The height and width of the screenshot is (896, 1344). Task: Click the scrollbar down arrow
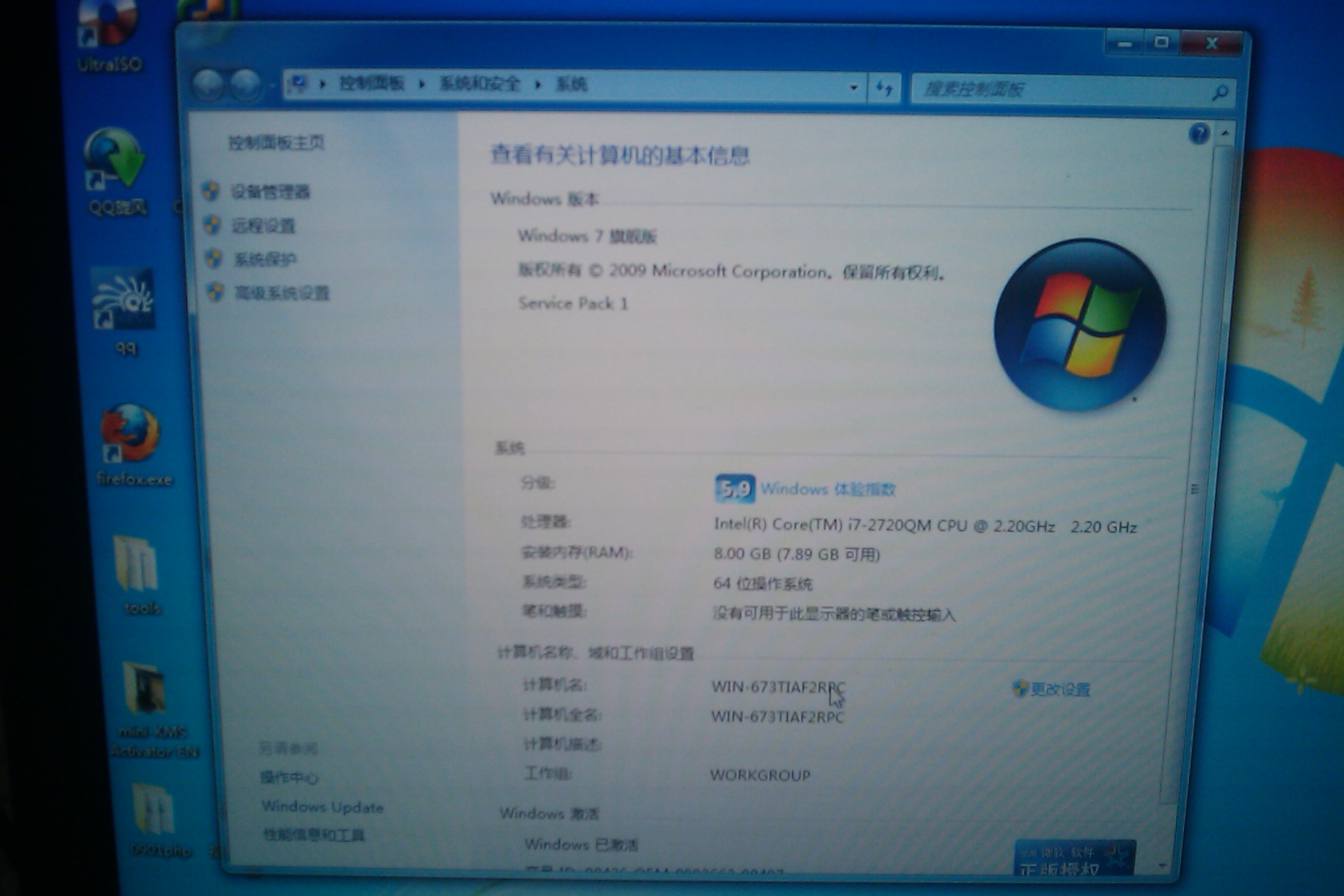point(1163,866)
